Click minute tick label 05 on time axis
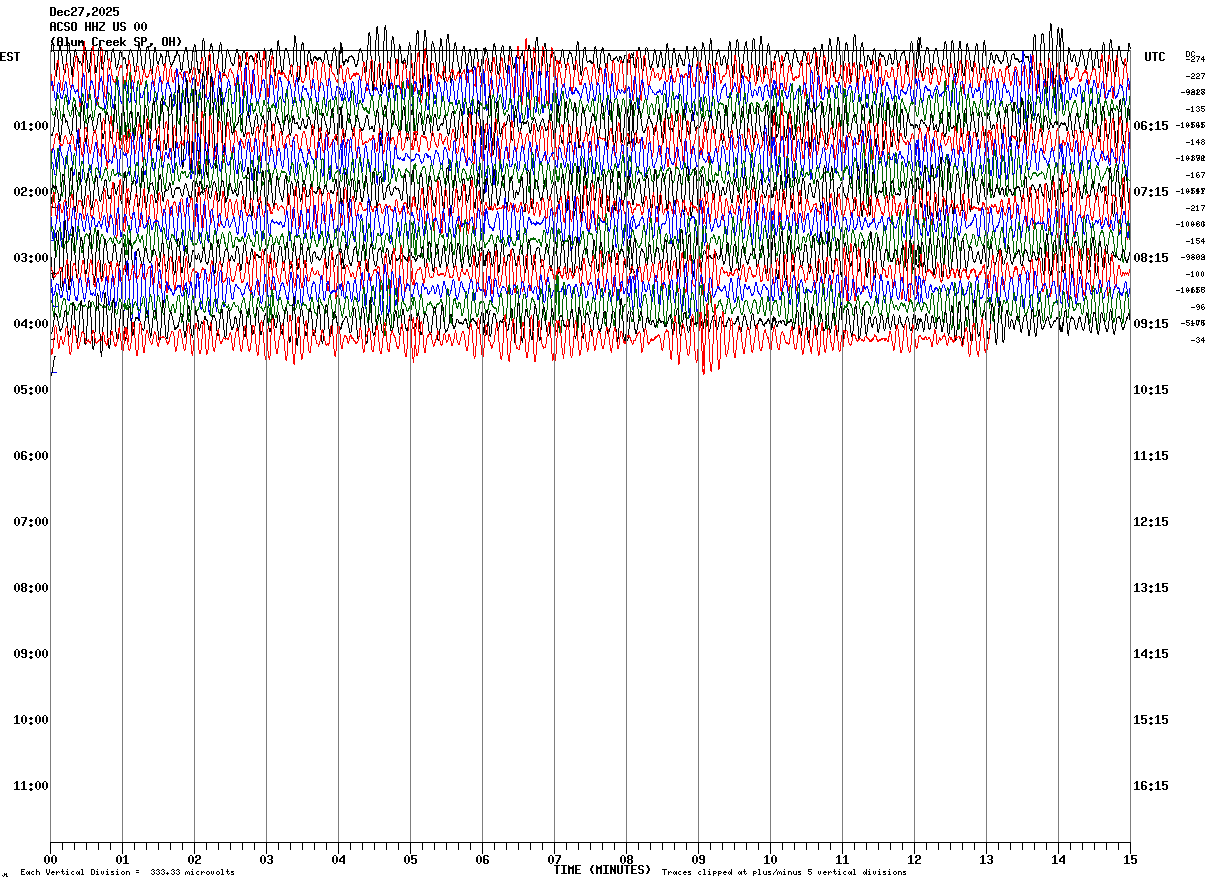The width and height of the screenshot is (1210, 886). pos(410,859)
